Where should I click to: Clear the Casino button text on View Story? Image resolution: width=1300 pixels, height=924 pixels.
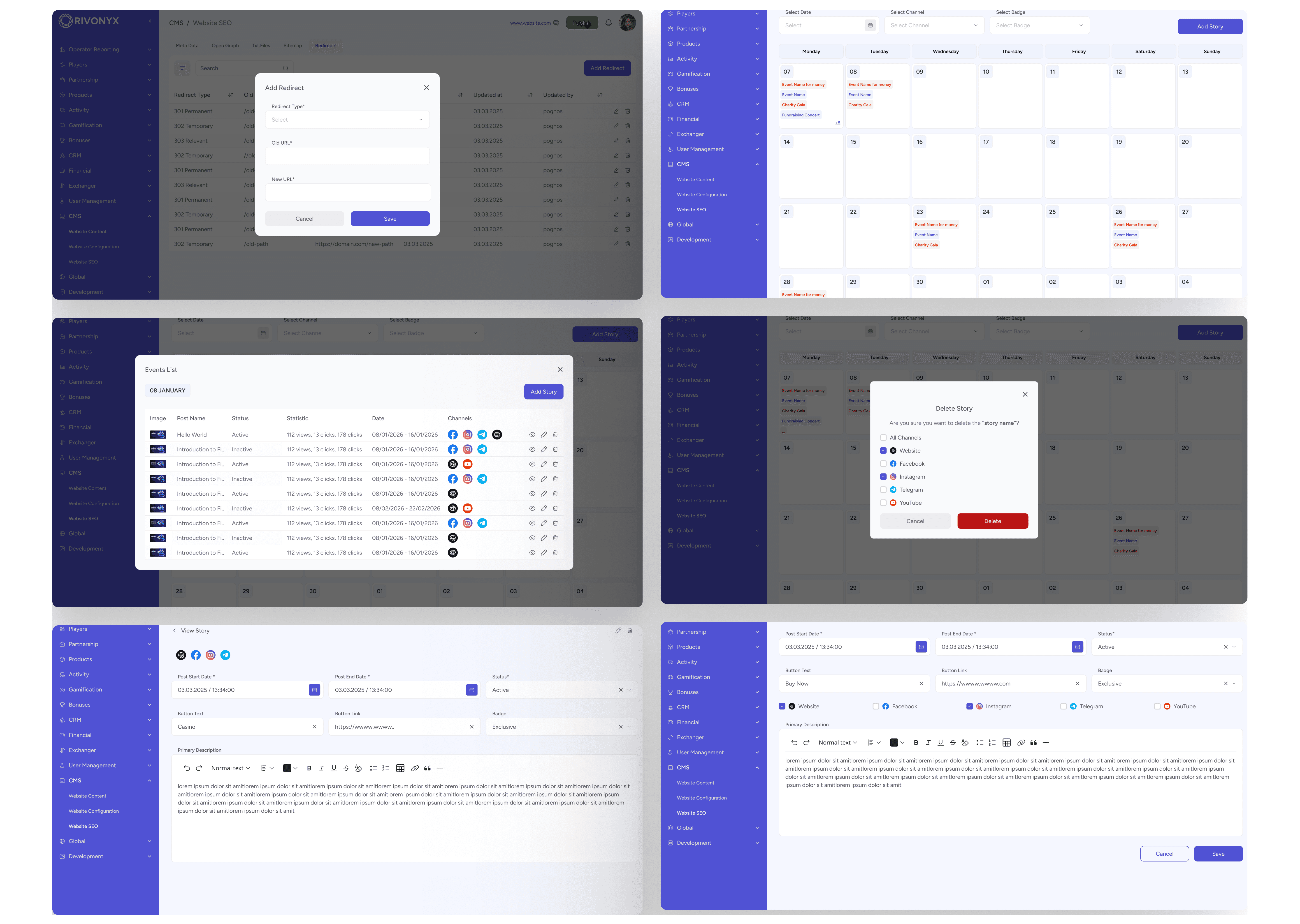[314, 727]
